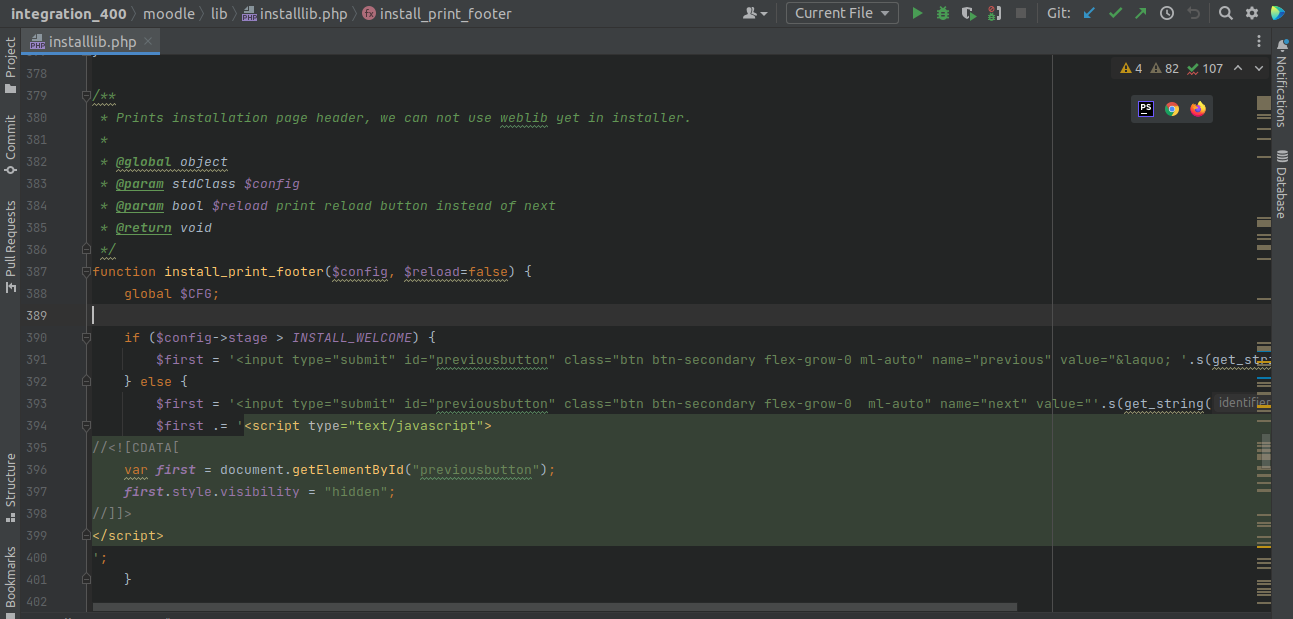Click the @return tag in the doc comment
Image resolution: width=1293 pixels, height=619 pixels.
[x=144, y=228]
